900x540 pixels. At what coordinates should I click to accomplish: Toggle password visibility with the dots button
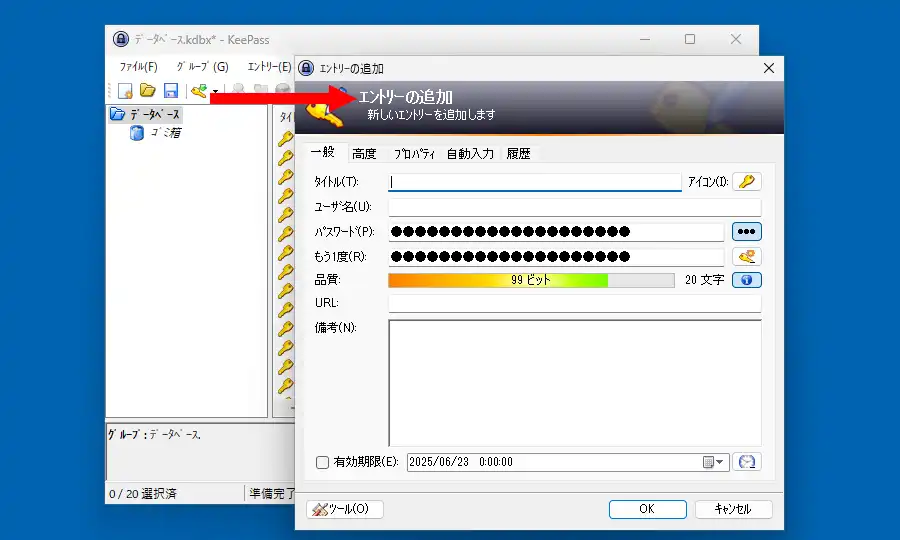pyautogui.click(x=747, y=232)
